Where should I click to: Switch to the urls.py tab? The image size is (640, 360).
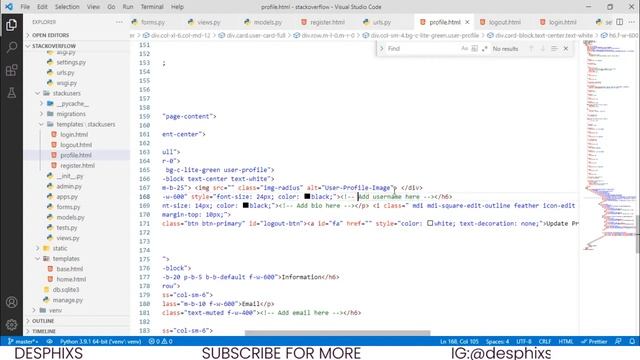382,22
